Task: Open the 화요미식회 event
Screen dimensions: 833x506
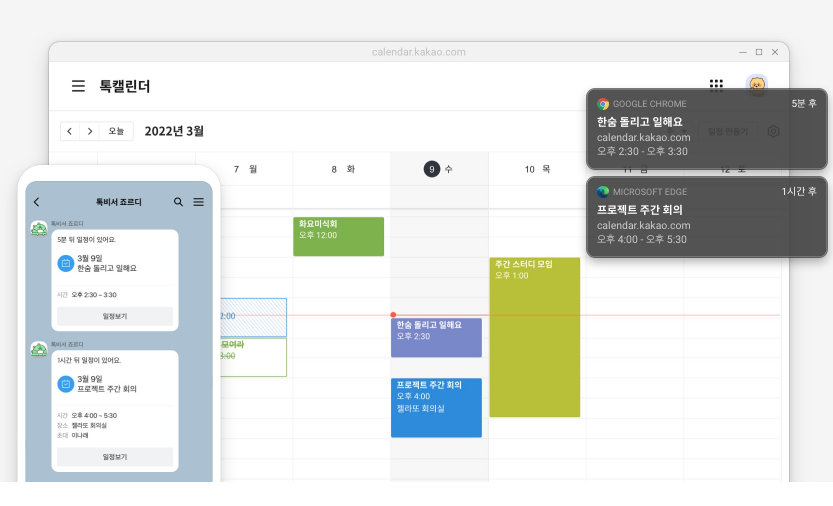Action: click(338, 237)
